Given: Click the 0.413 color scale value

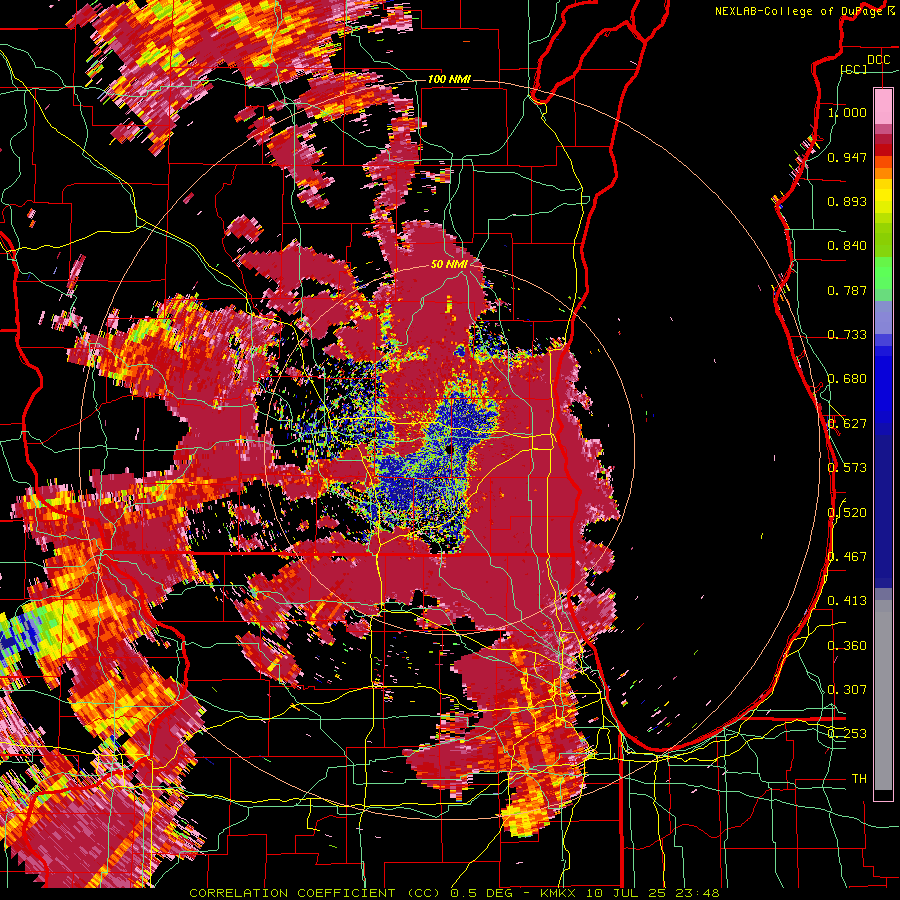Looking at the screenshot, I should (x=847, y=600).
